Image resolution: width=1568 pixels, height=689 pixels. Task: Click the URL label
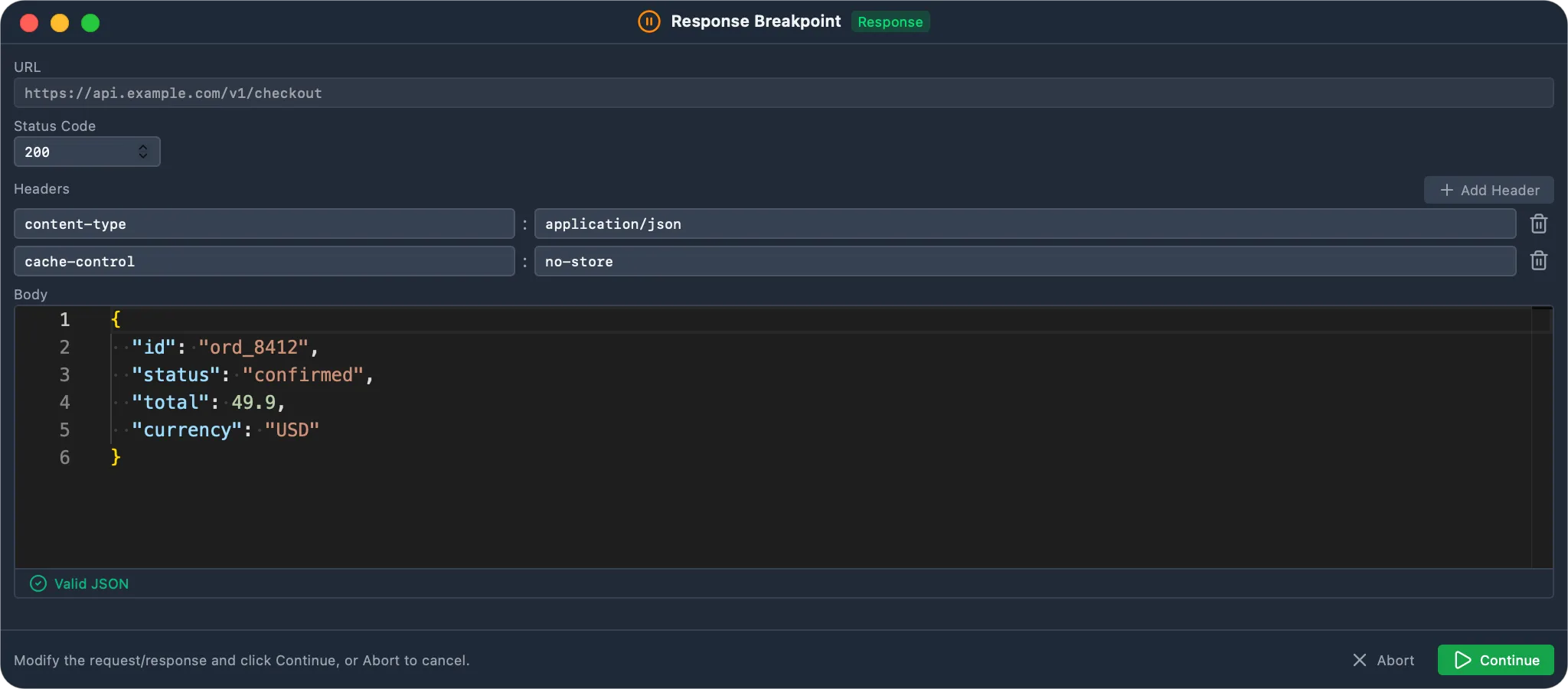pos(28,67)
